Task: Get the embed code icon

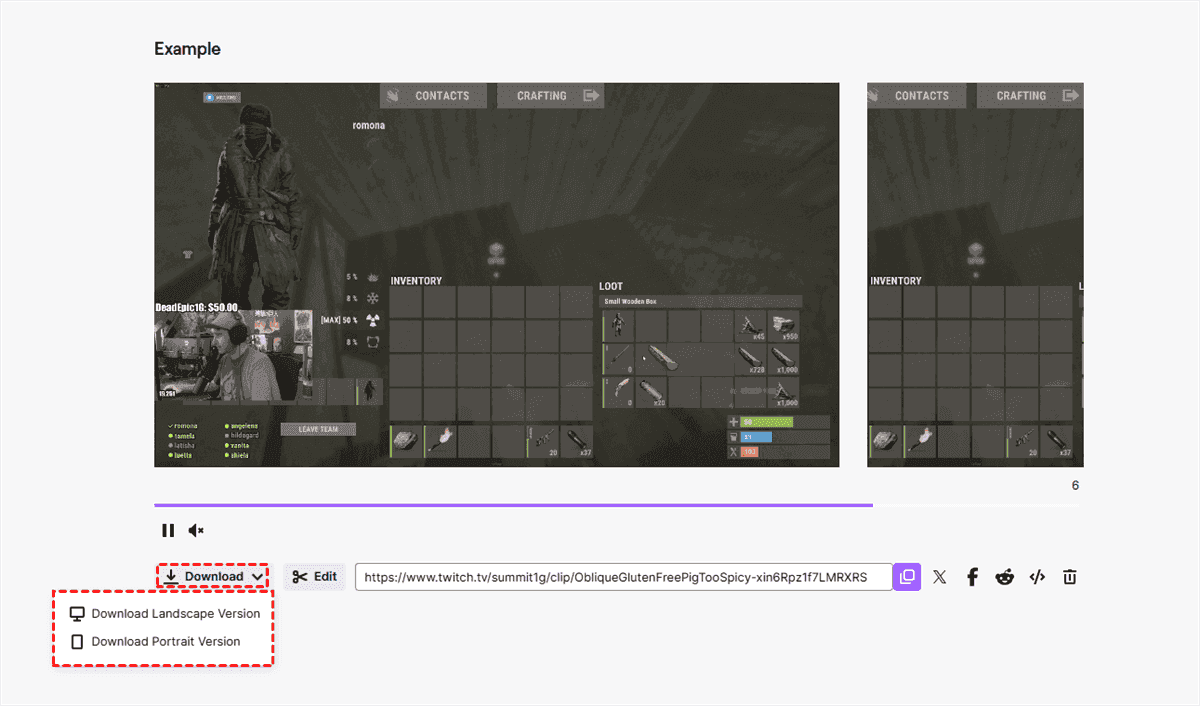Action: [x=1038, y=577]
